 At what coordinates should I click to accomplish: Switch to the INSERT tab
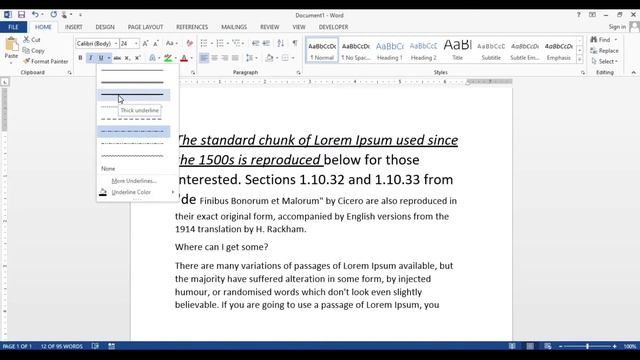point(73,27)
